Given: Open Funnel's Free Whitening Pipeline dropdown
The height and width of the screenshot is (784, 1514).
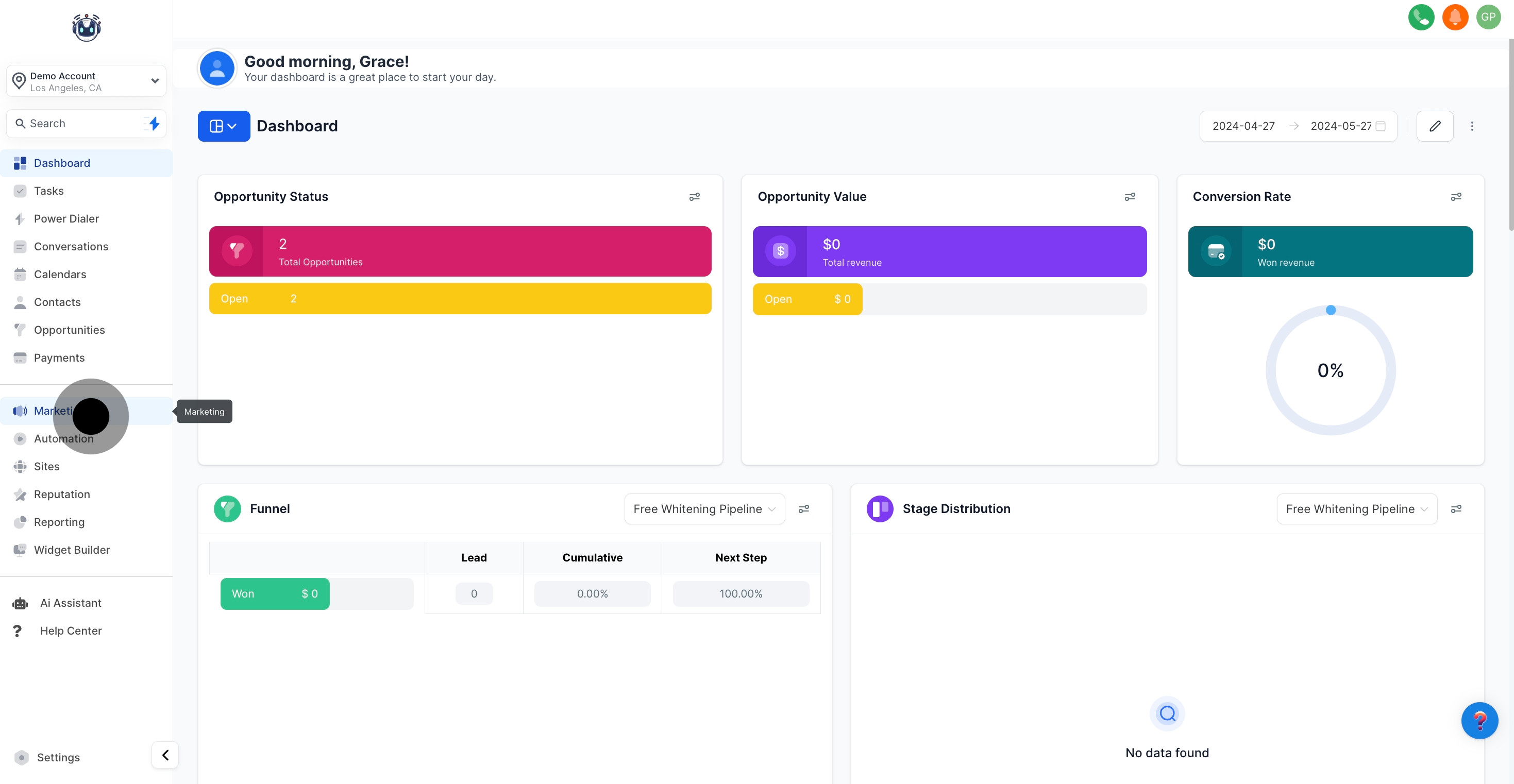Looking at the screenshot, I should (x=704, y=509).
